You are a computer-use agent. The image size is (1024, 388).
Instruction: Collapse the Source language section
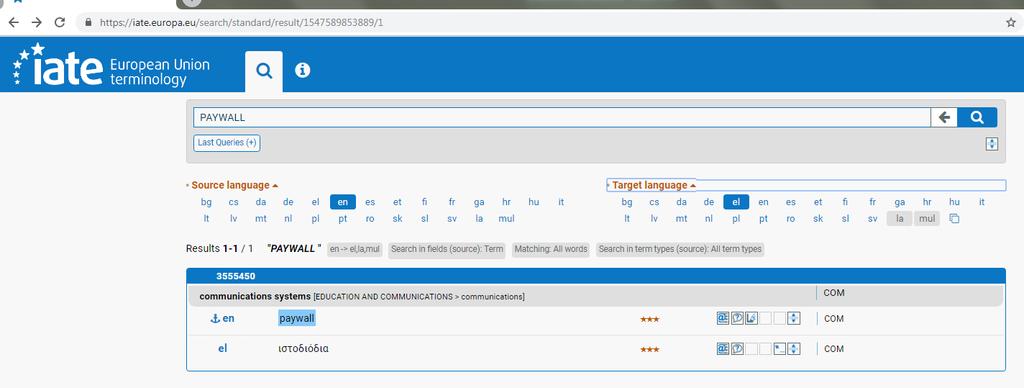[234, 186]
